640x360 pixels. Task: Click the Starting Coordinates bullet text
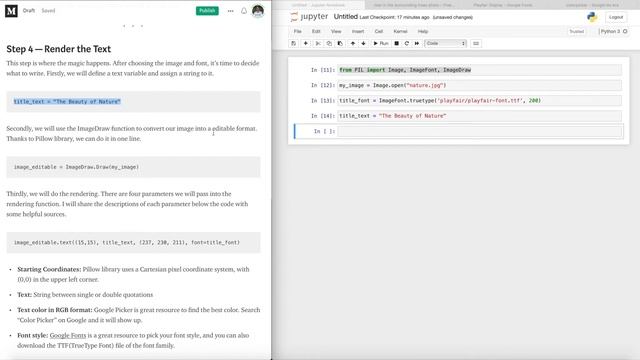(x=133, y=274)
